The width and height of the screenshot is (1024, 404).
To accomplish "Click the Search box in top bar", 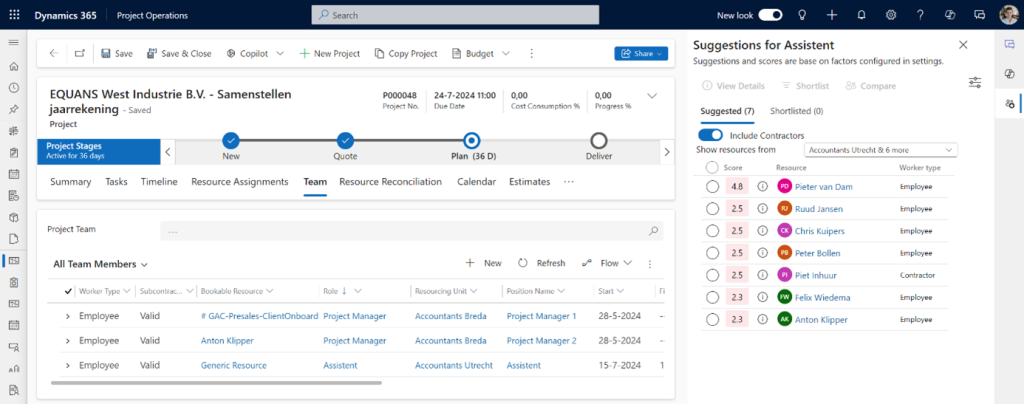I will click(455, 15).
